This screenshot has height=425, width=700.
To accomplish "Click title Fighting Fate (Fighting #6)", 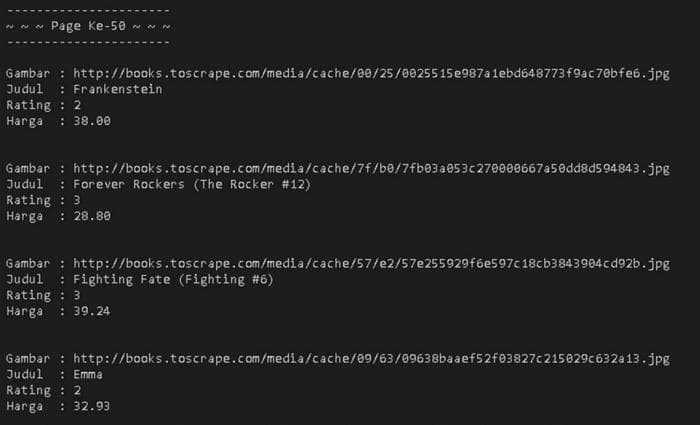I will pos(173,279).
